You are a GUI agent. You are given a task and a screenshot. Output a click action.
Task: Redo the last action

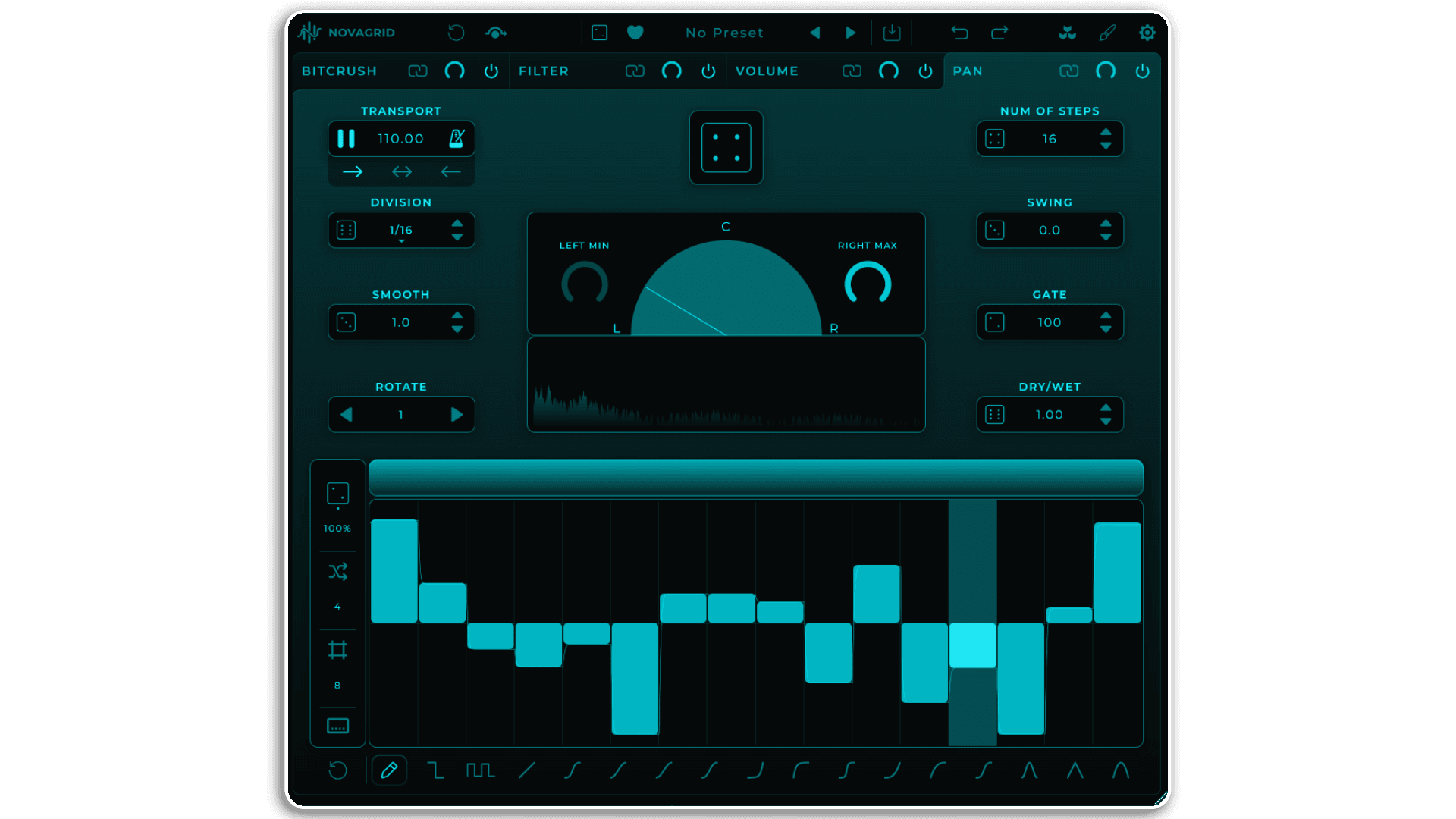coord(999,33)
